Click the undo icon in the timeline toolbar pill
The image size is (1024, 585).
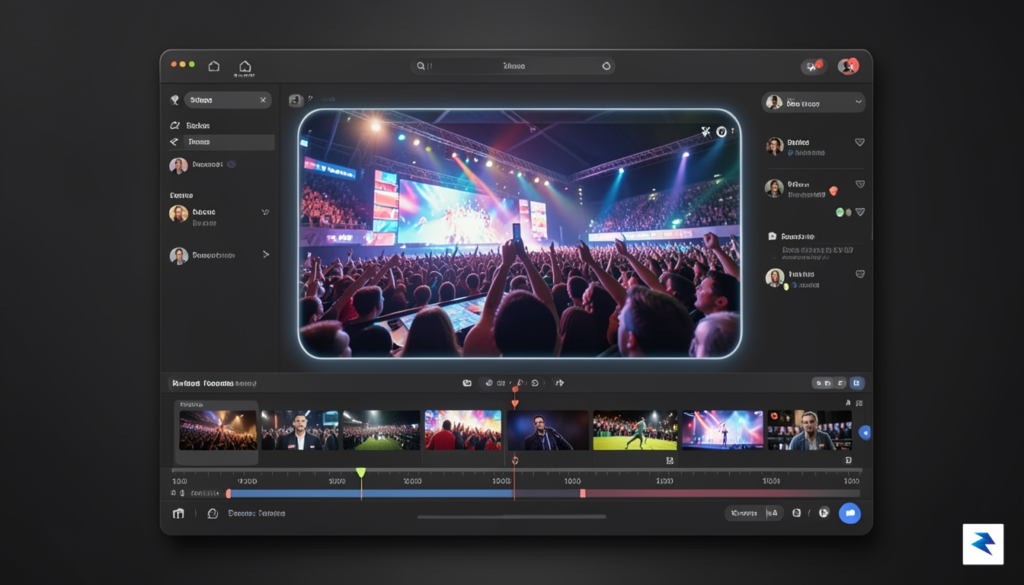coord(489,383)
